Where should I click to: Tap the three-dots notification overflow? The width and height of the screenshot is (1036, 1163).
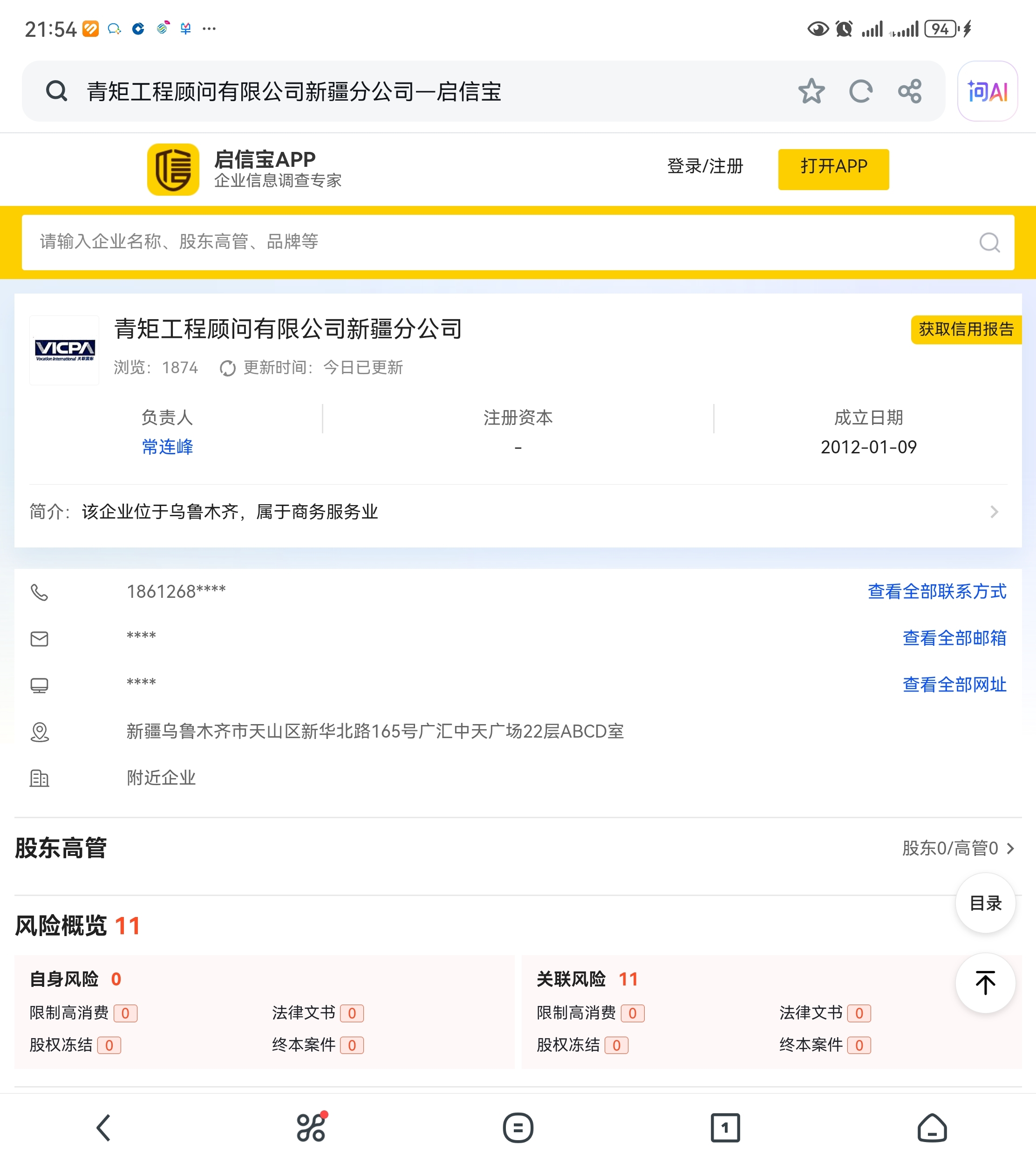click(x=209, y=28)
